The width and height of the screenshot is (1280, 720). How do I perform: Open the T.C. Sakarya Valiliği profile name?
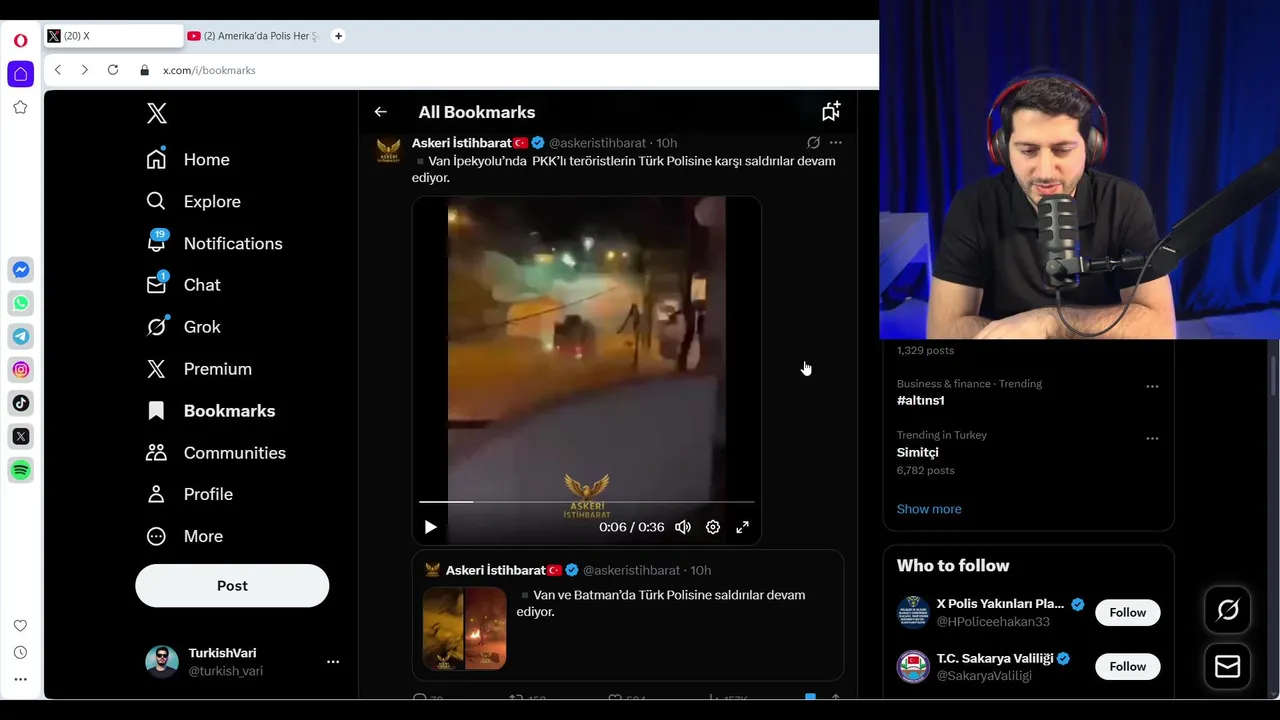click(995, 659)
